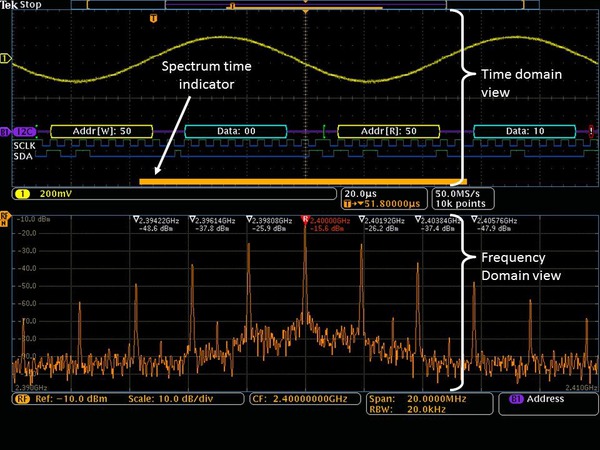Click the B1 bus indicator badge
This screenshot has height=450, width=600.
pyautogui.click(x=5, y=131)
